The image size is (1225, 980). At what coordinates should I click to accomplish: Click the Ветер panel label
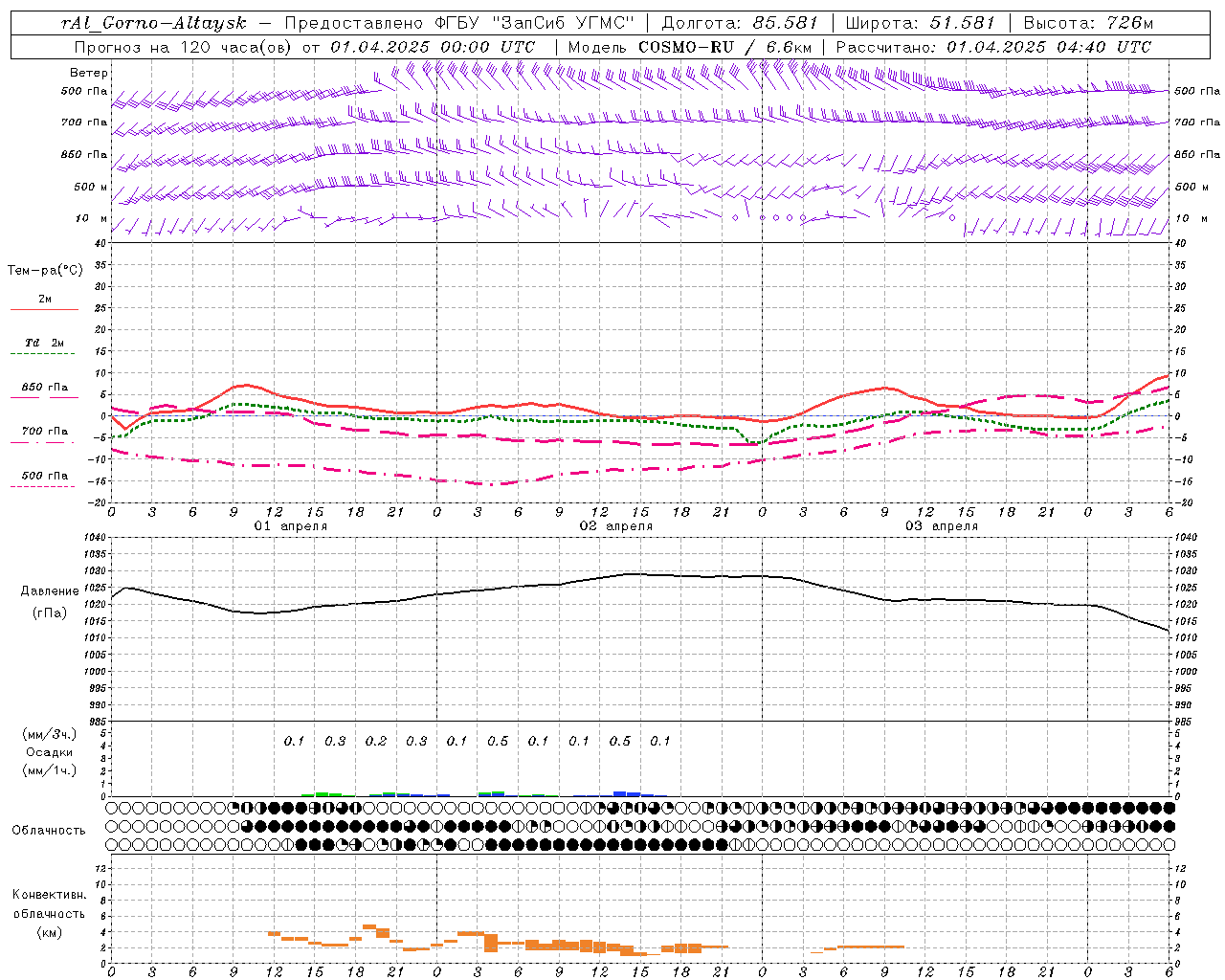89,73
